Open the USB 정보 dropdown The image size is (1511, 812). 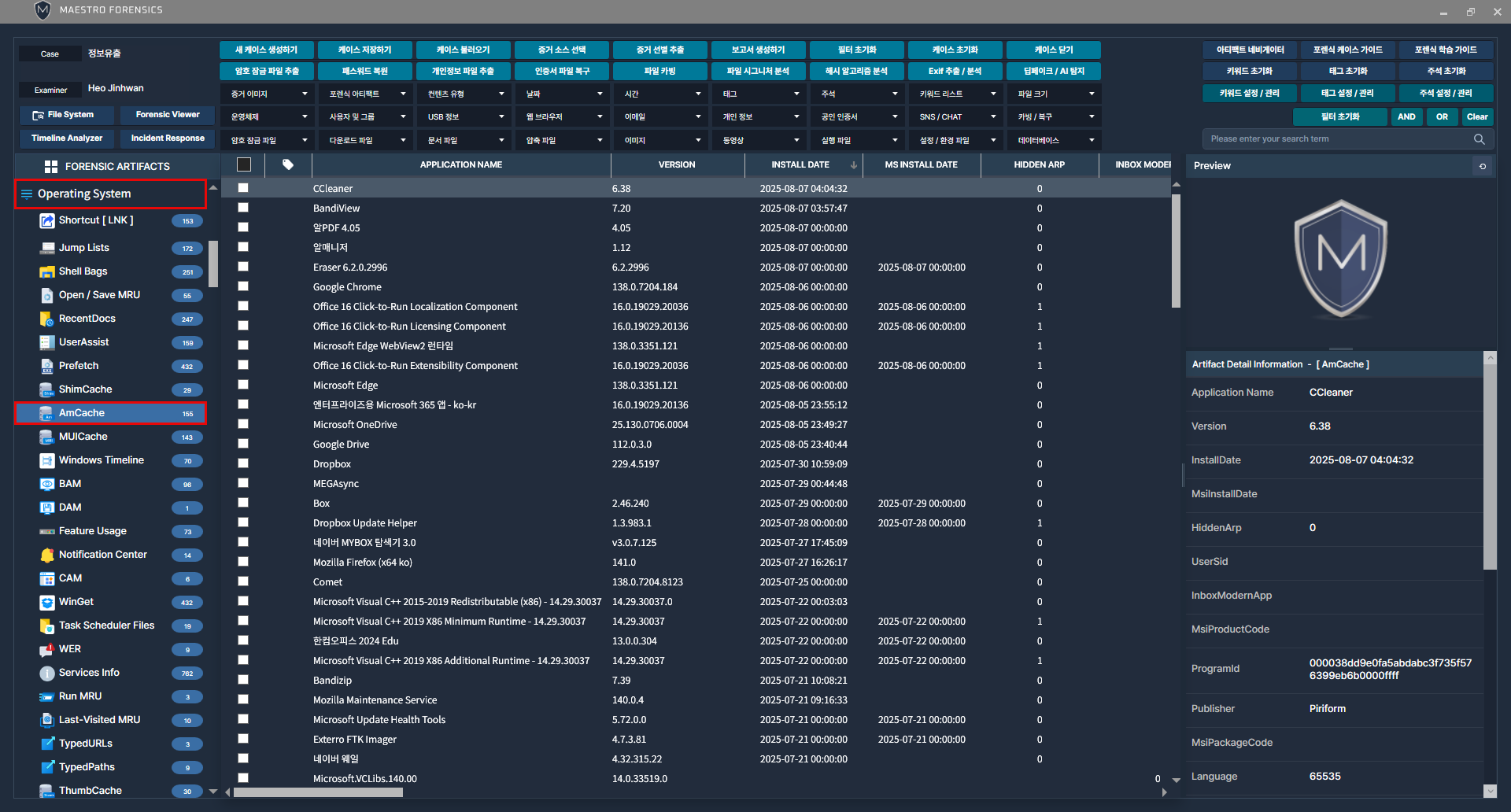click(x=464, y=117)
